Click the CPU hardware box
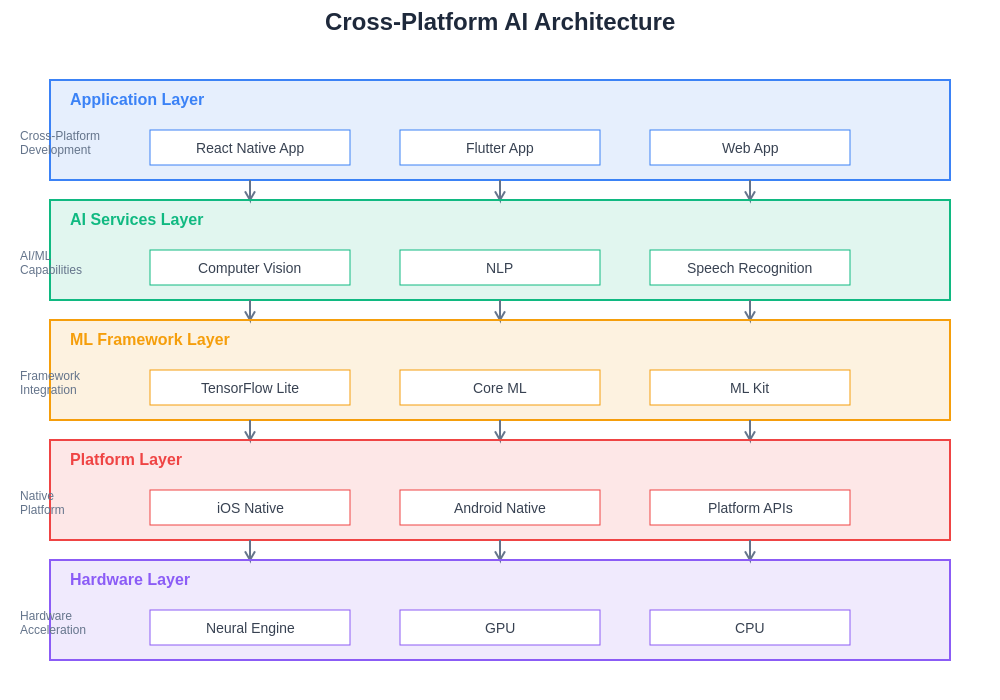 [750, 628]
